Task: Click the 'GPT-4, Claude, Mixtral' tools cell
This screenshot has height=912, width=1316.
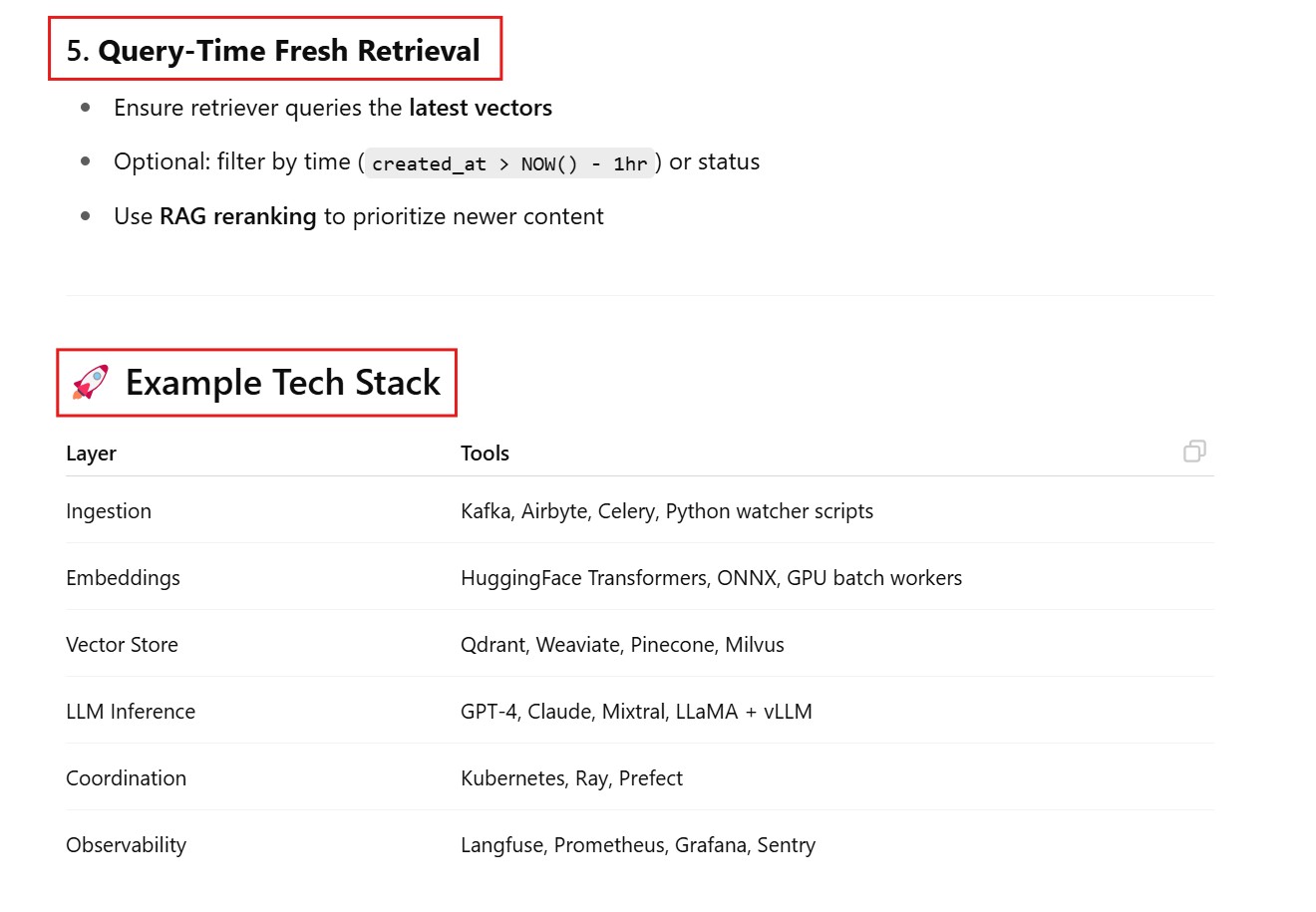Action: pyautogui.click(x=636, y=712)
